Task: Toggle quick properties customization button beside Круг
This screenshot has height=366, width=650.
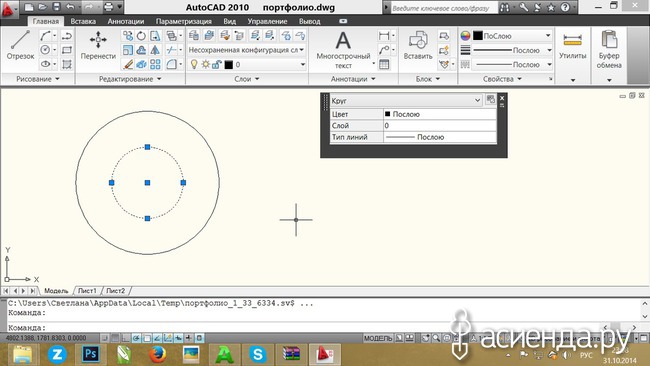Action: pyautogui.click(x=491, y=99)
